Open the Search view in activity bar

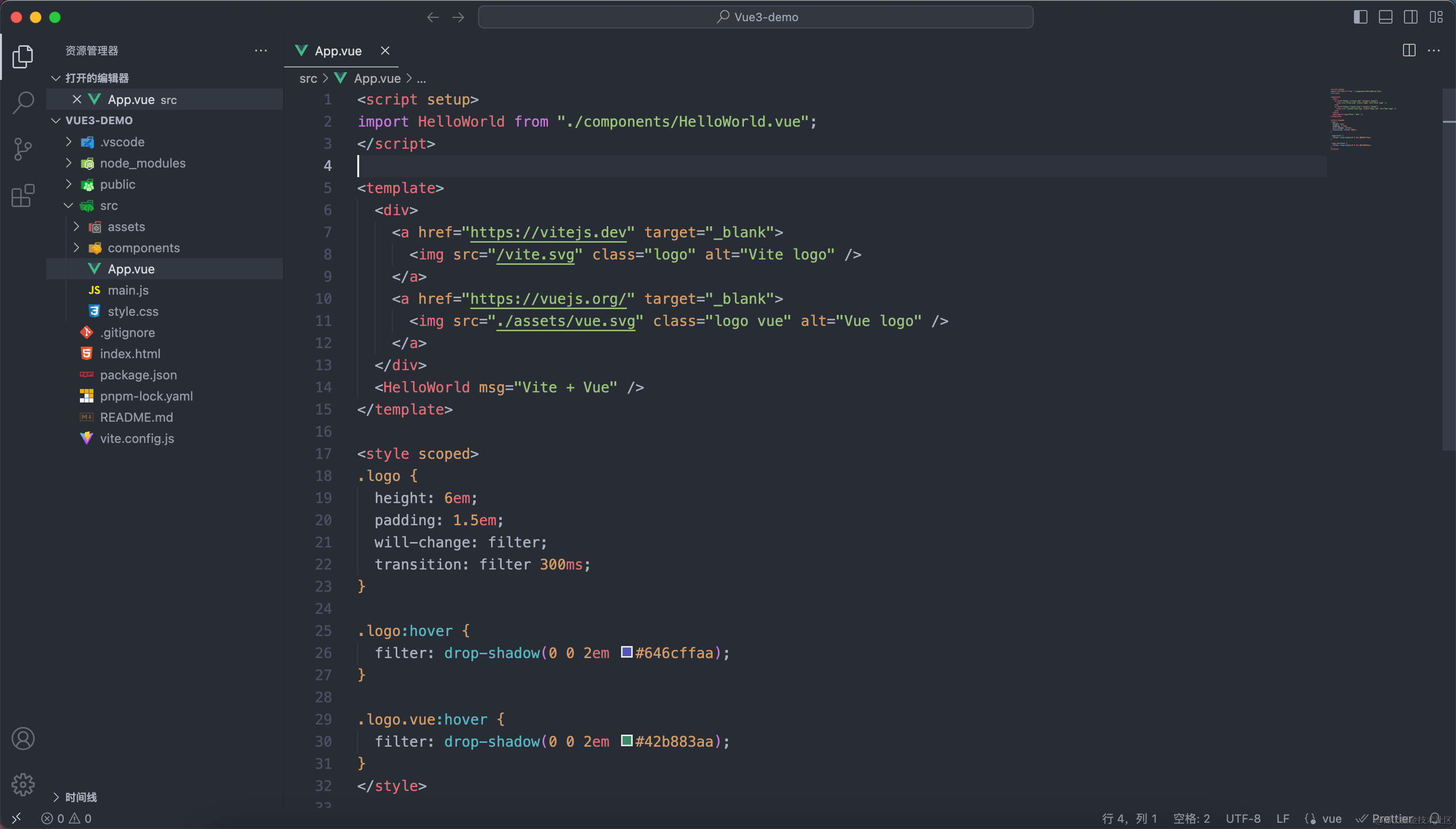tap(23, 103)
